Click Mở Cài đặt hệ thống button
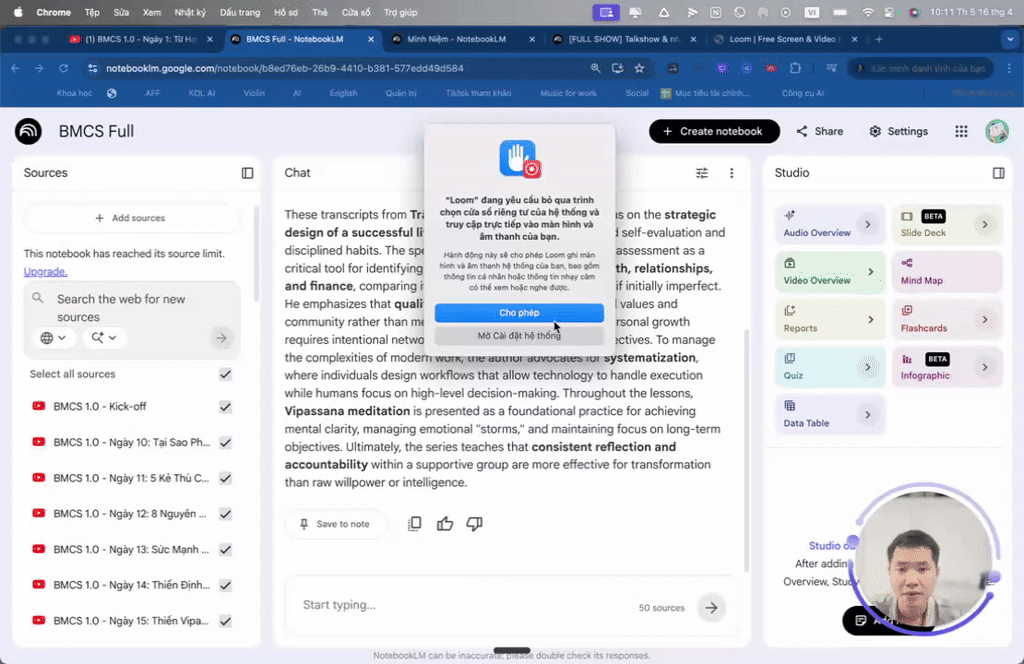 pos(519,336)
